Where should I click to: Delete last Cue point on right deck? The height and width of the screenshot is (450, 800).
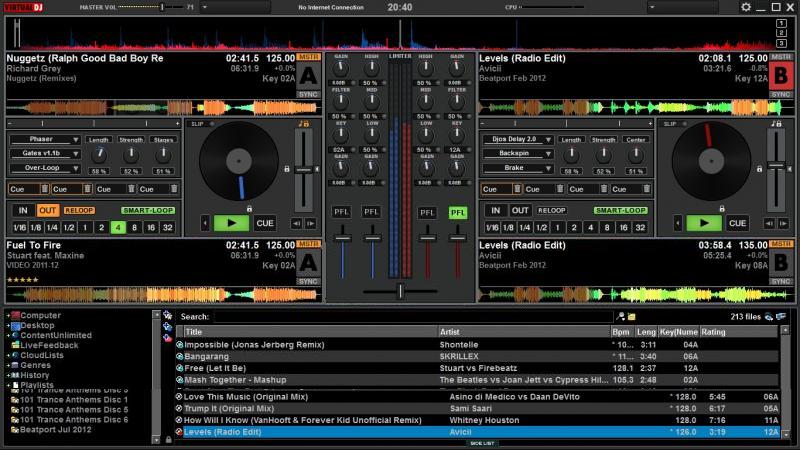646,189
